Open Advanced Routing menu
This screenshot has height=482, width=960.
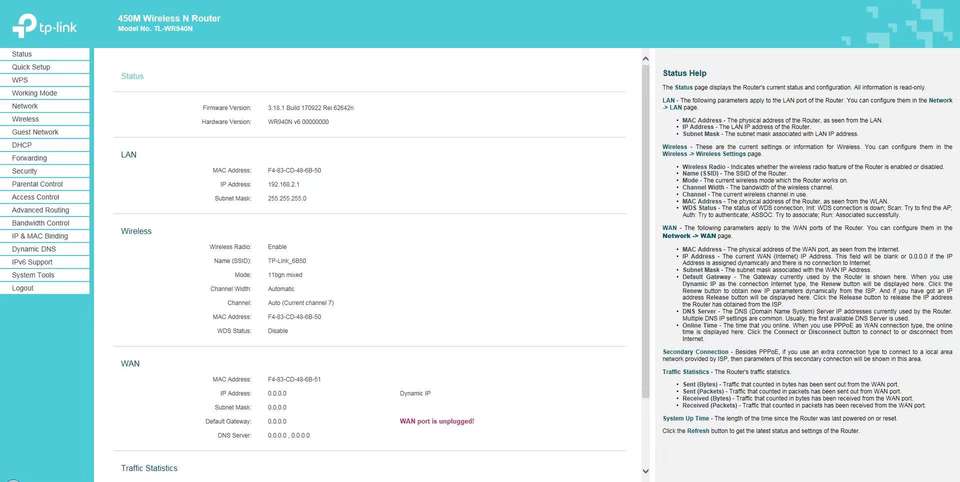(x=45, y=210)
